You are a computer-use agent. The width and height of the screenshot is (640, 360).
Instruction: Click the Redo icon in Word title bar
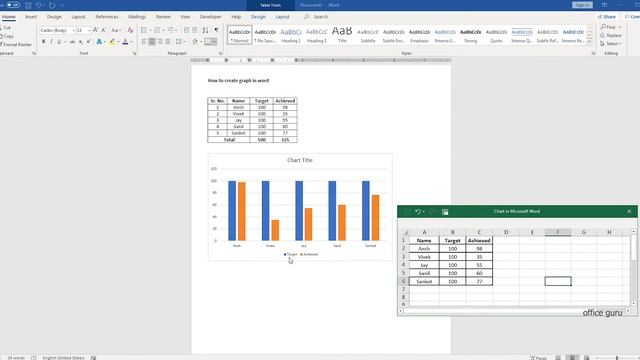pos(52,5)
